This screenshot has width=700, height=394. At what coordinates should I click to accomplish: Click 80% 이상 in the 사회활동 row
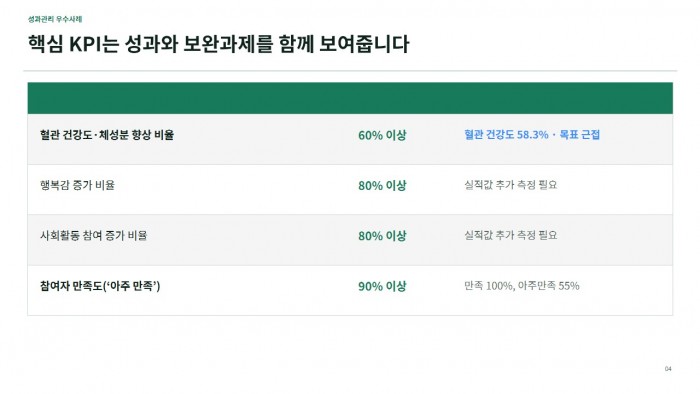[382, 236]
